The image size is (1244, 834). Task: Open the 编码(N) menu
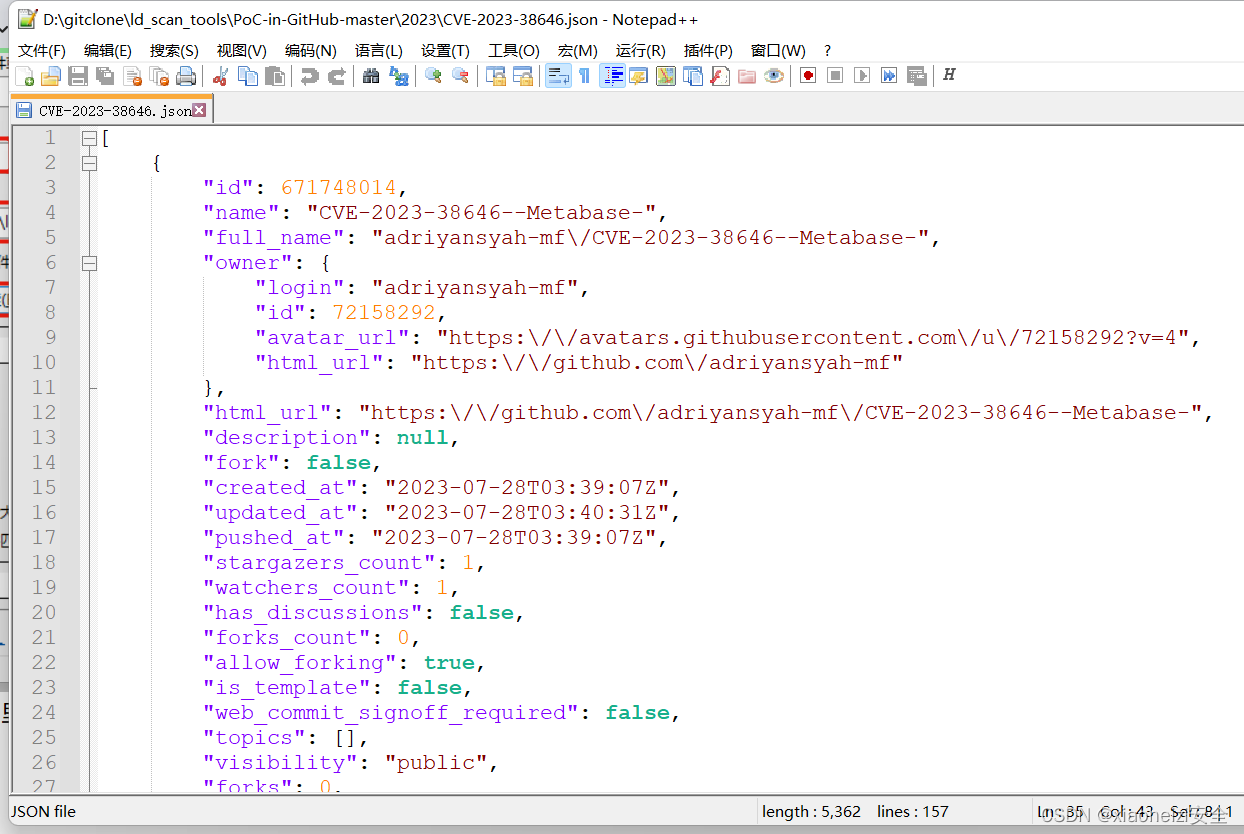click(310, 50)
